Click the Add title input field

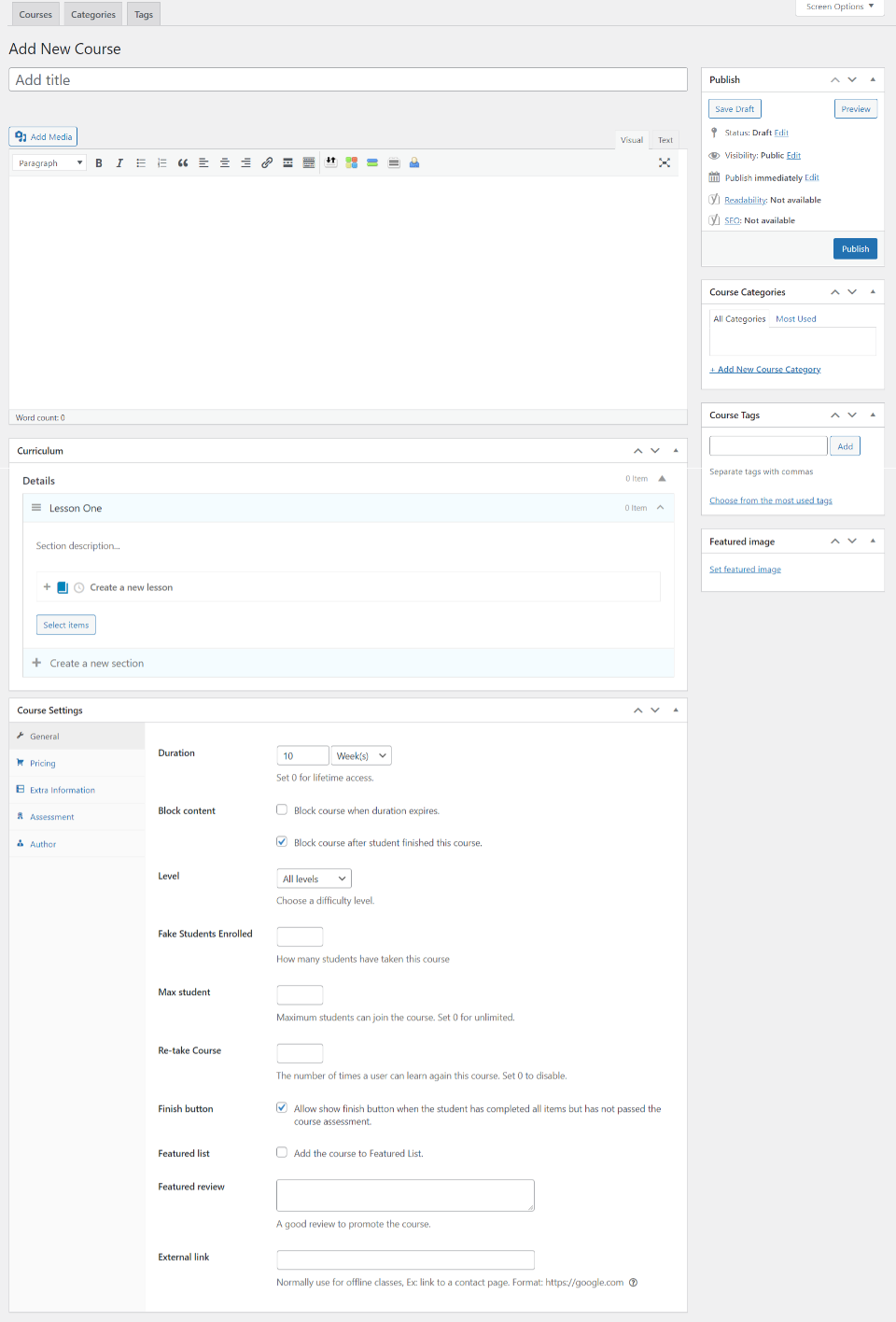(347, 80)
